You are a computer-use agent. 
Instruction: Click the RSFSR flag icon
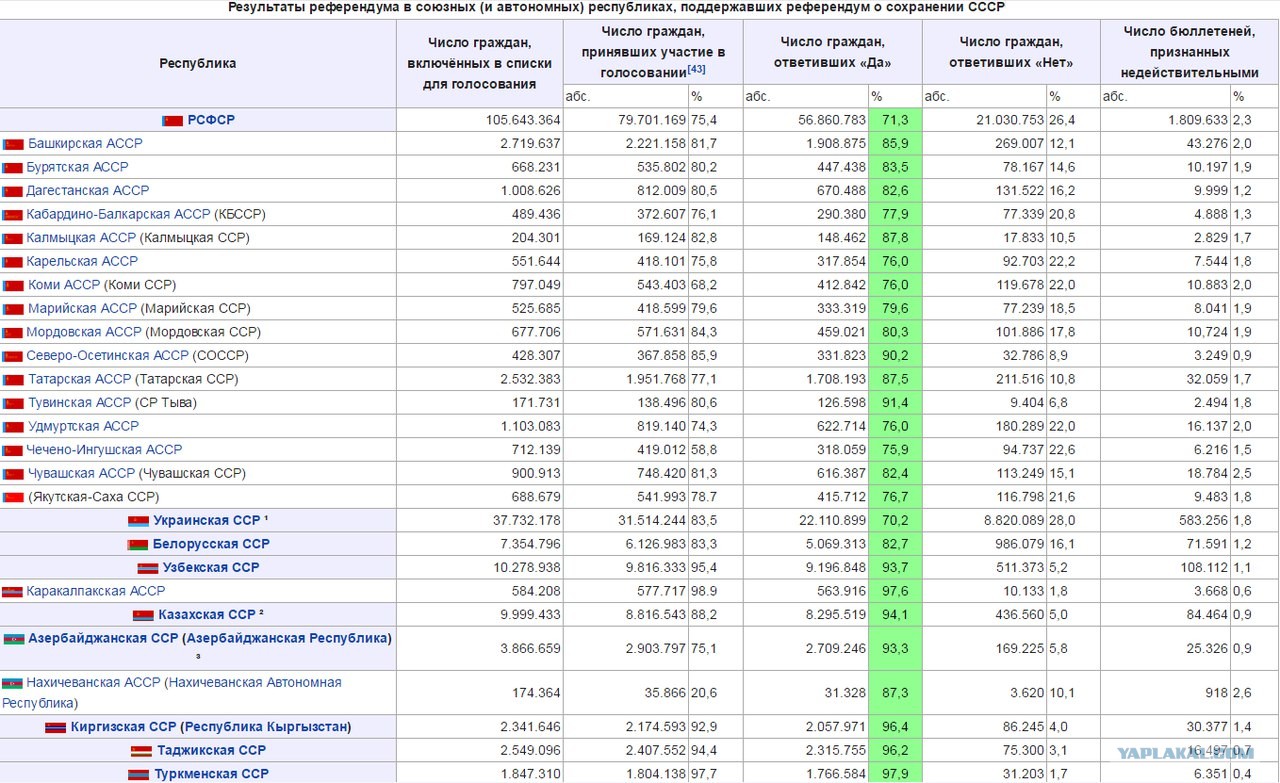172,120
